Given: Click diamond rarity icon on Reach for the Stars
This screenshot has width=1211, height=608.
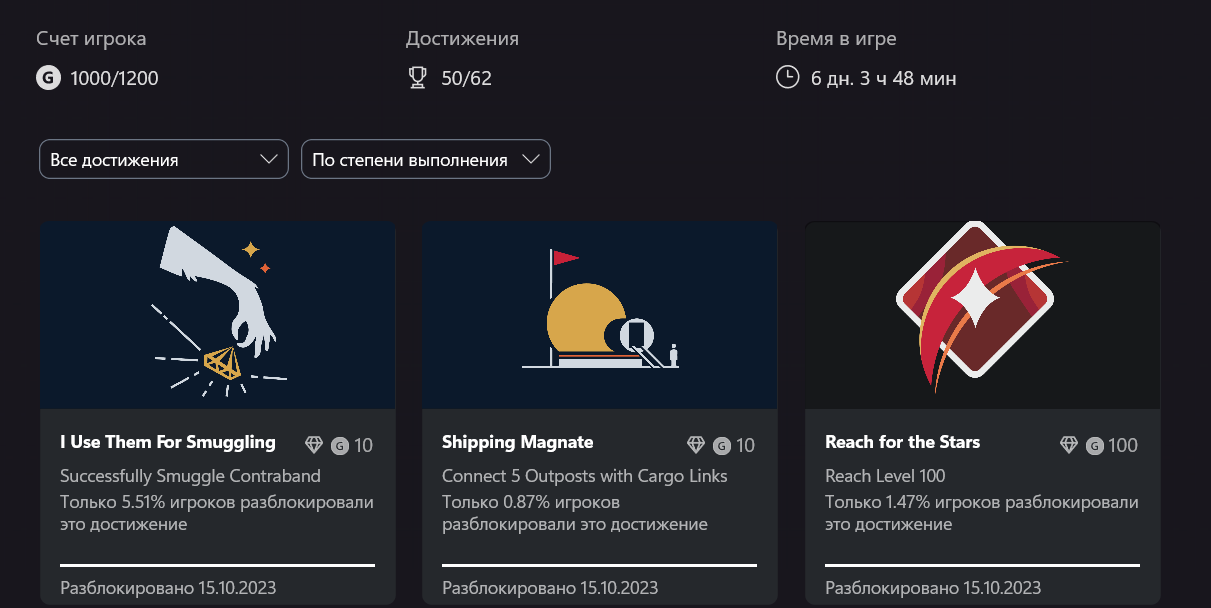Looking at the screenshot, I should click(1069, 445).
